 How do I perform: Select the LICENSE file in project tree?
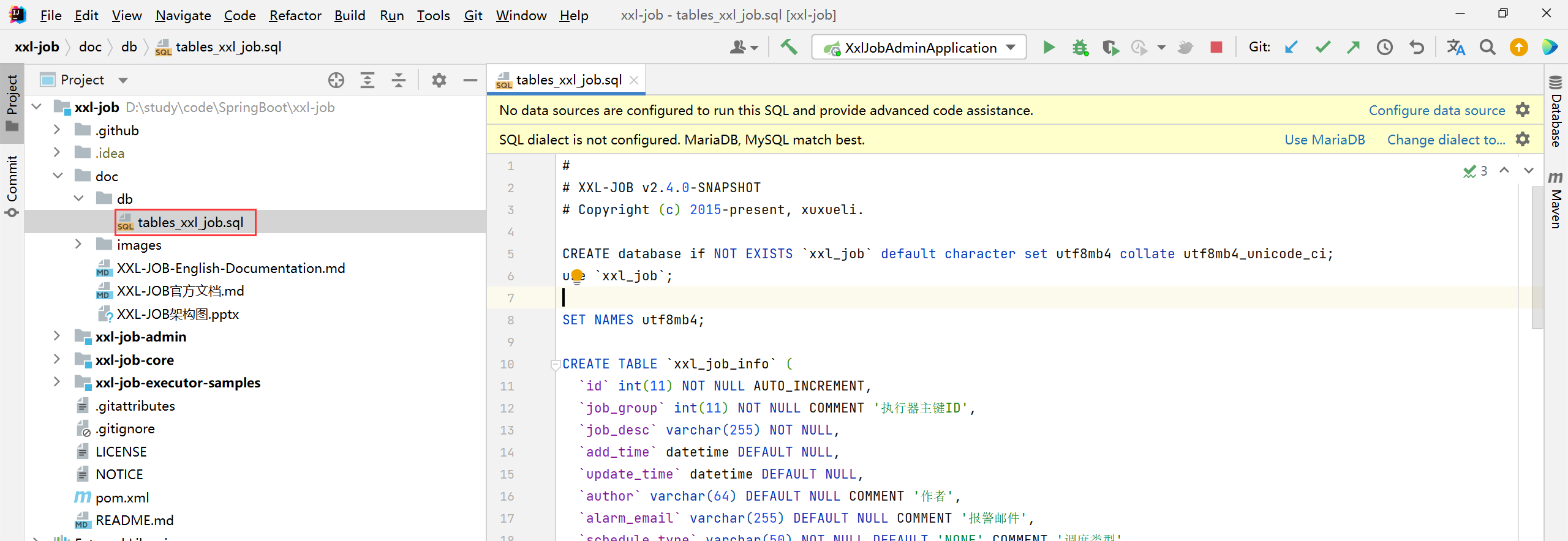(121, 452)
